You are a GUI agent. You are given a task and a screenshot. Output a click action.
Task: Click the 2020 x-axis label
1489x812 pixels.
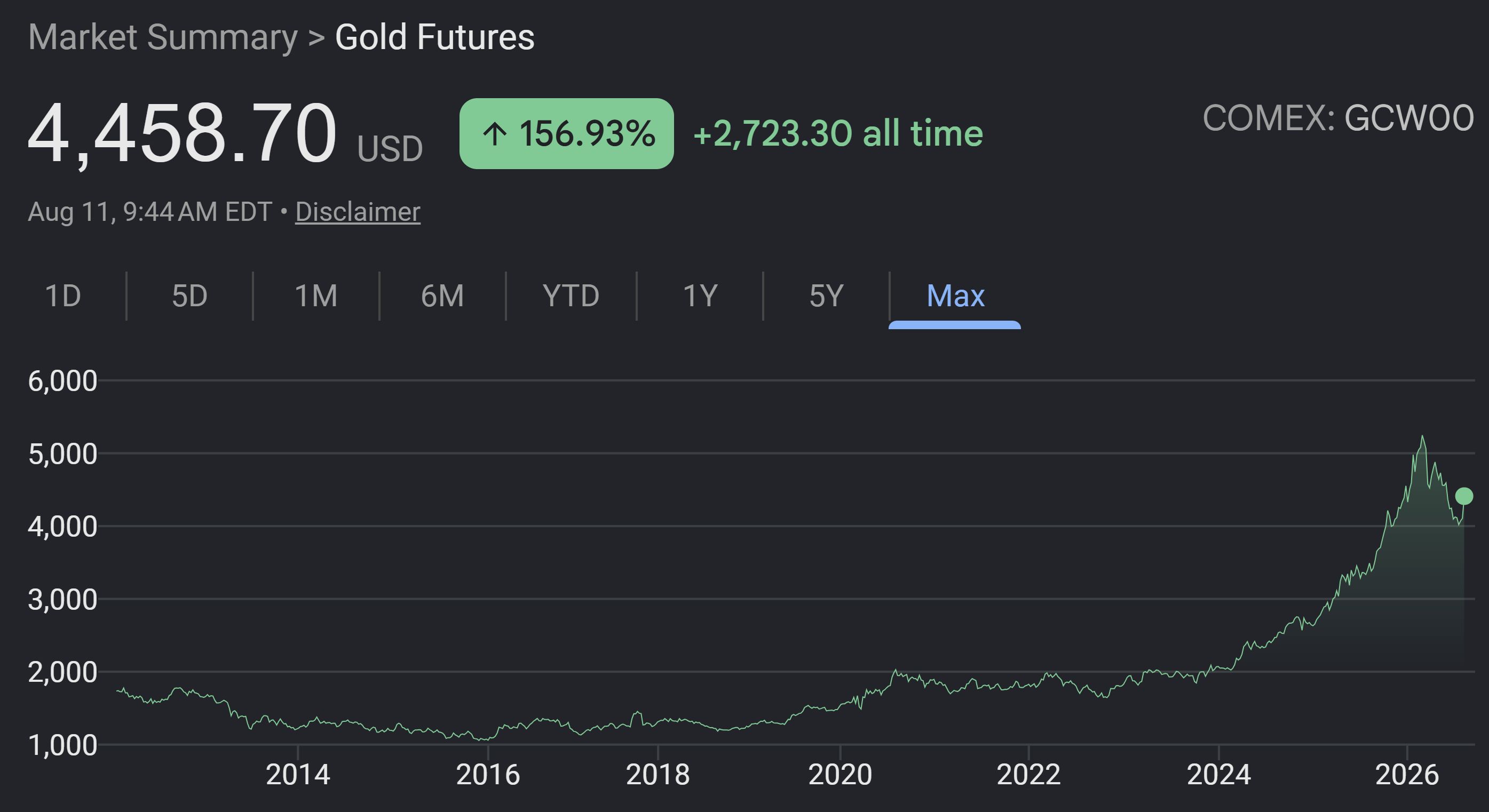(840, 775)
